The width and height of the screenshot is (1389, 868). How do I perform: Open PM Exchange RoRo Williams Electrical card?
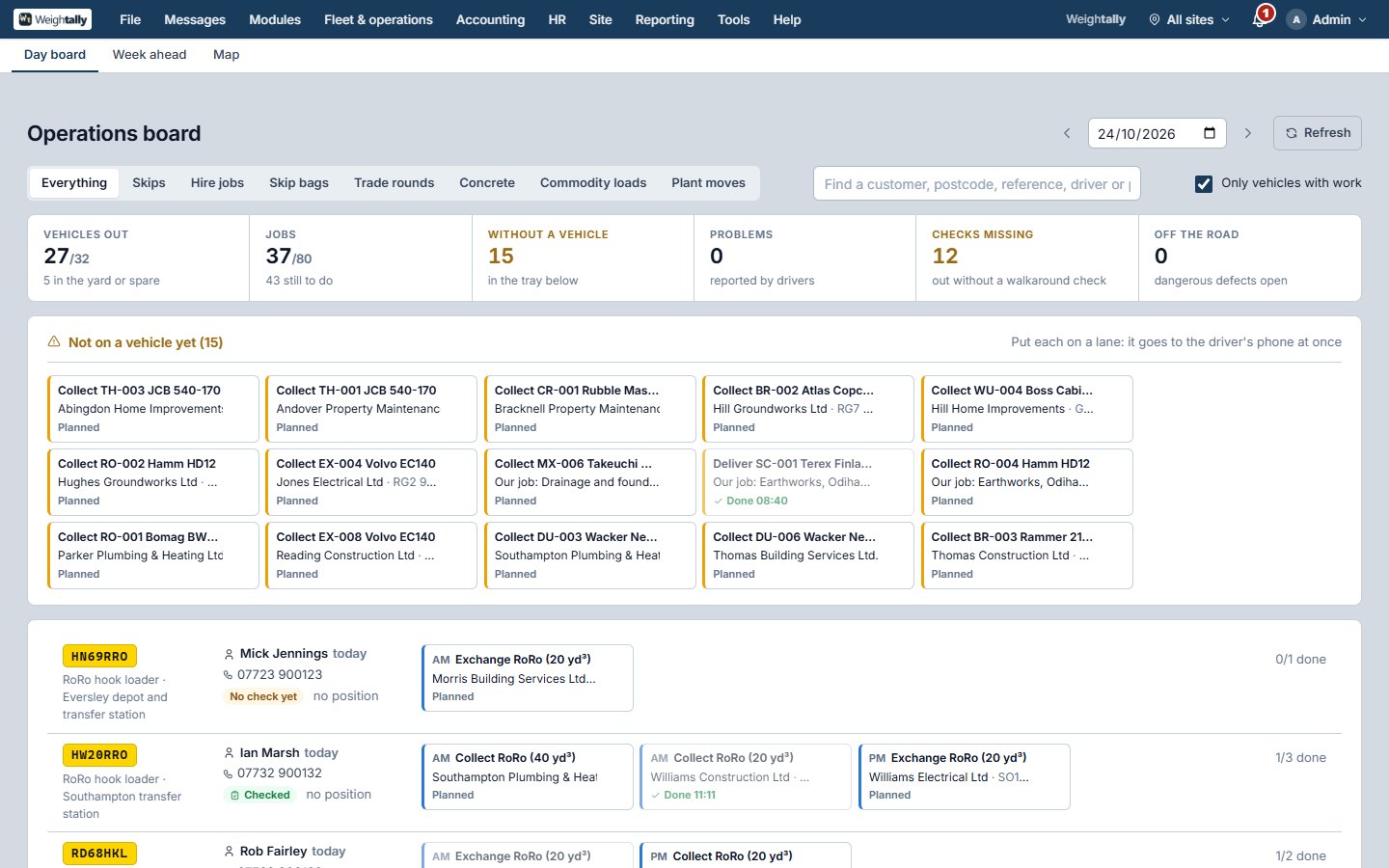[x=965, y=776]
